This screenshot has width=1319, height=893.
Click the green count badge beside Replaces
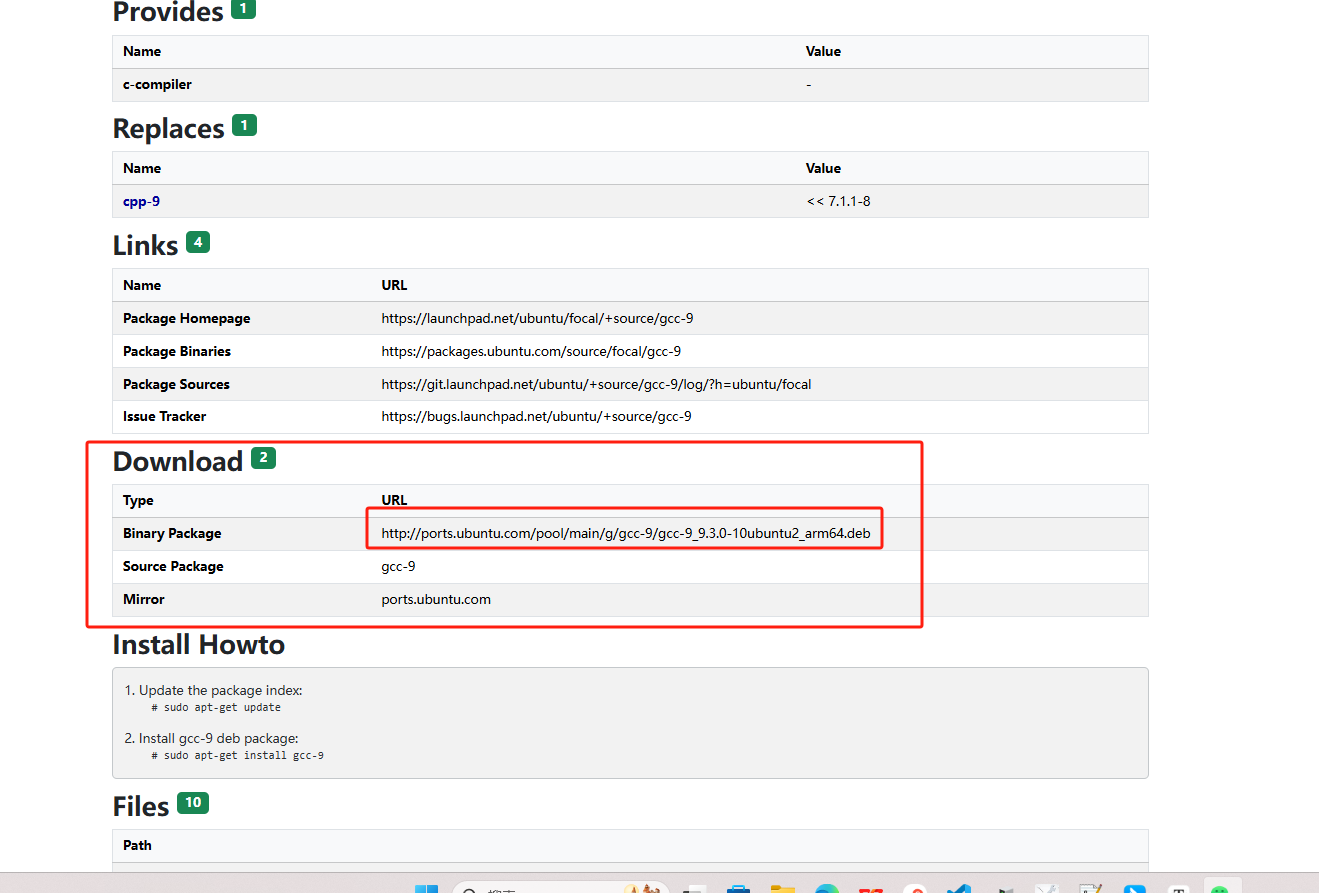244,126
